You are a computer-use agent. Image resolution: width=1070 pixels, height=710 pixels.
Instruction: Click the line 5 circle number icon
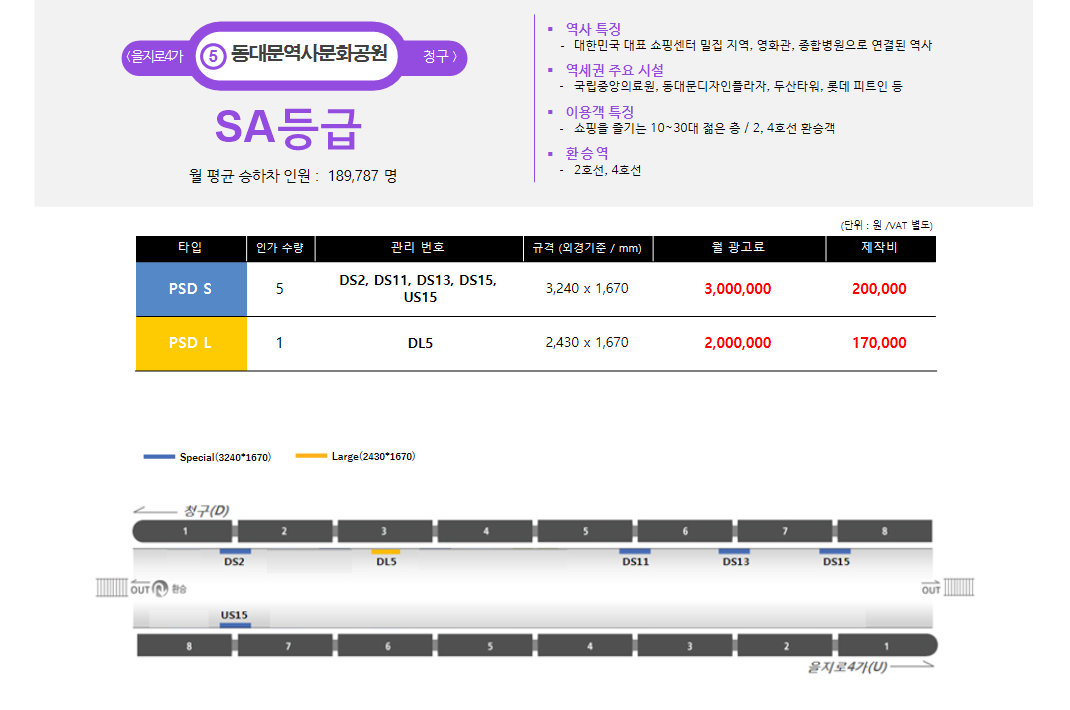[x=213, y=56]
